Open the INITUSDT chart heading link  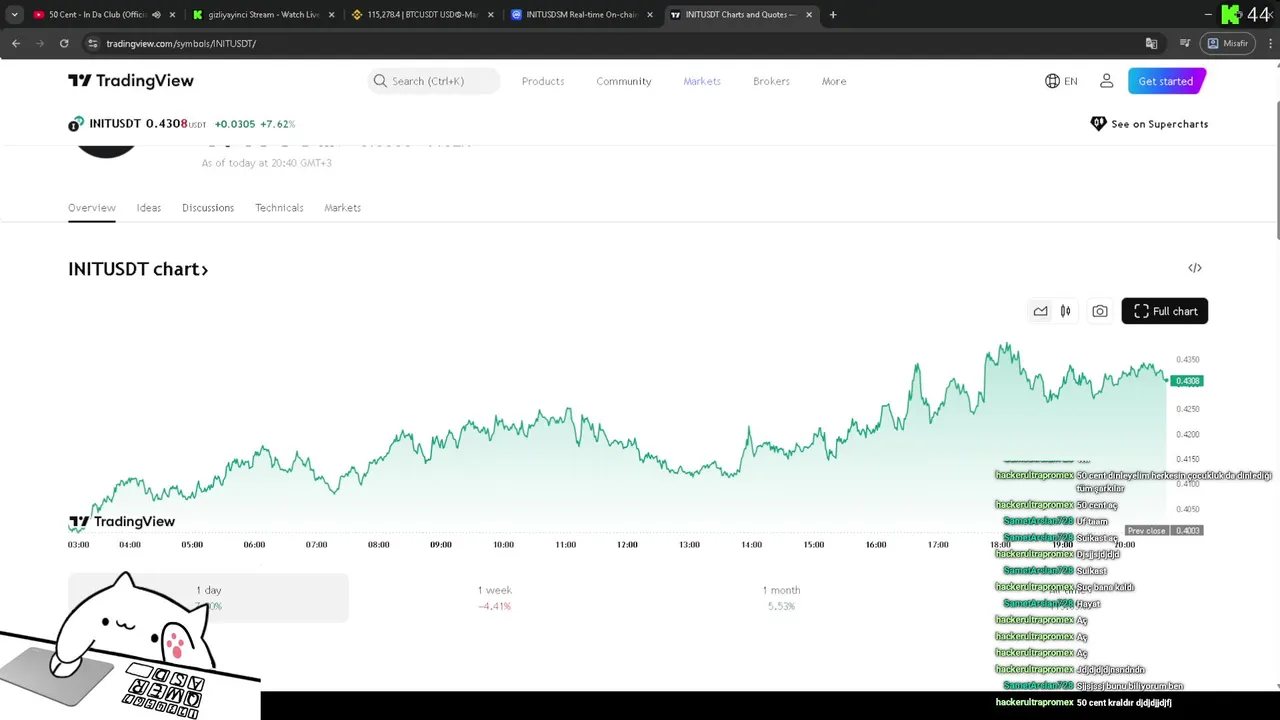[x=138, y=269]
